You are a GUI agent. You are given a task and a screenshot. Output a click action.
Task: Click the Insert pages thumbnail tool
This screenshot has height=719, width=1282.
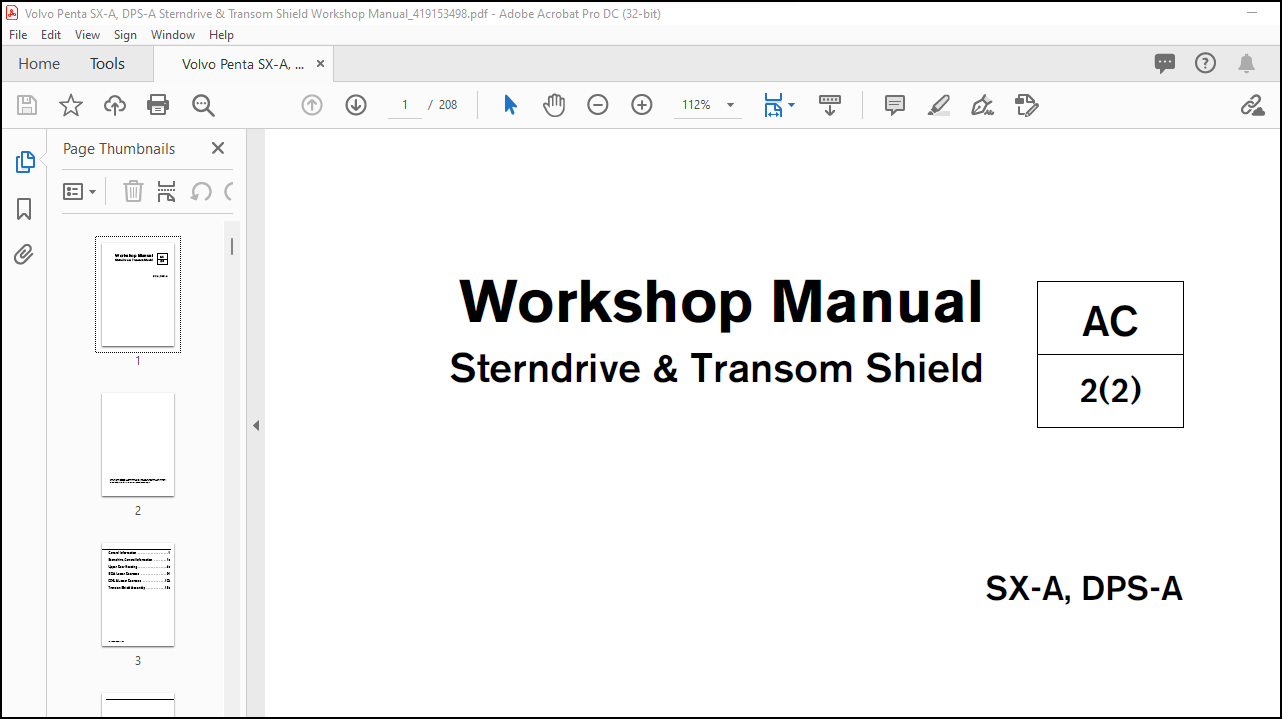coord(166,191)
